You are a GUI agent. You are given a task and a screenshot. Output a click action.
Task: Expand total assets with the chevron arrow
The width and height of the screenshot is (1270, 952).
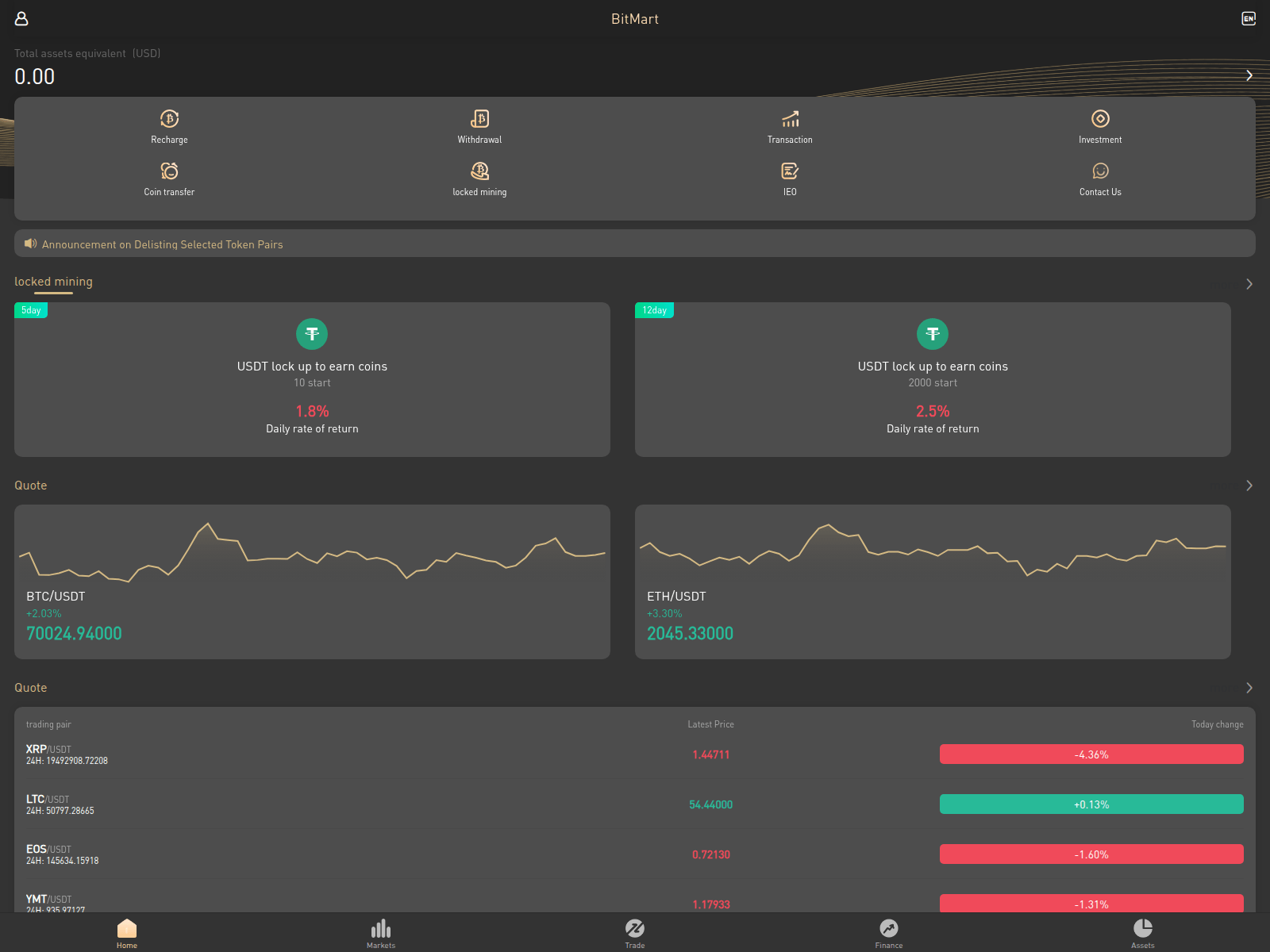coord(1249,75)
